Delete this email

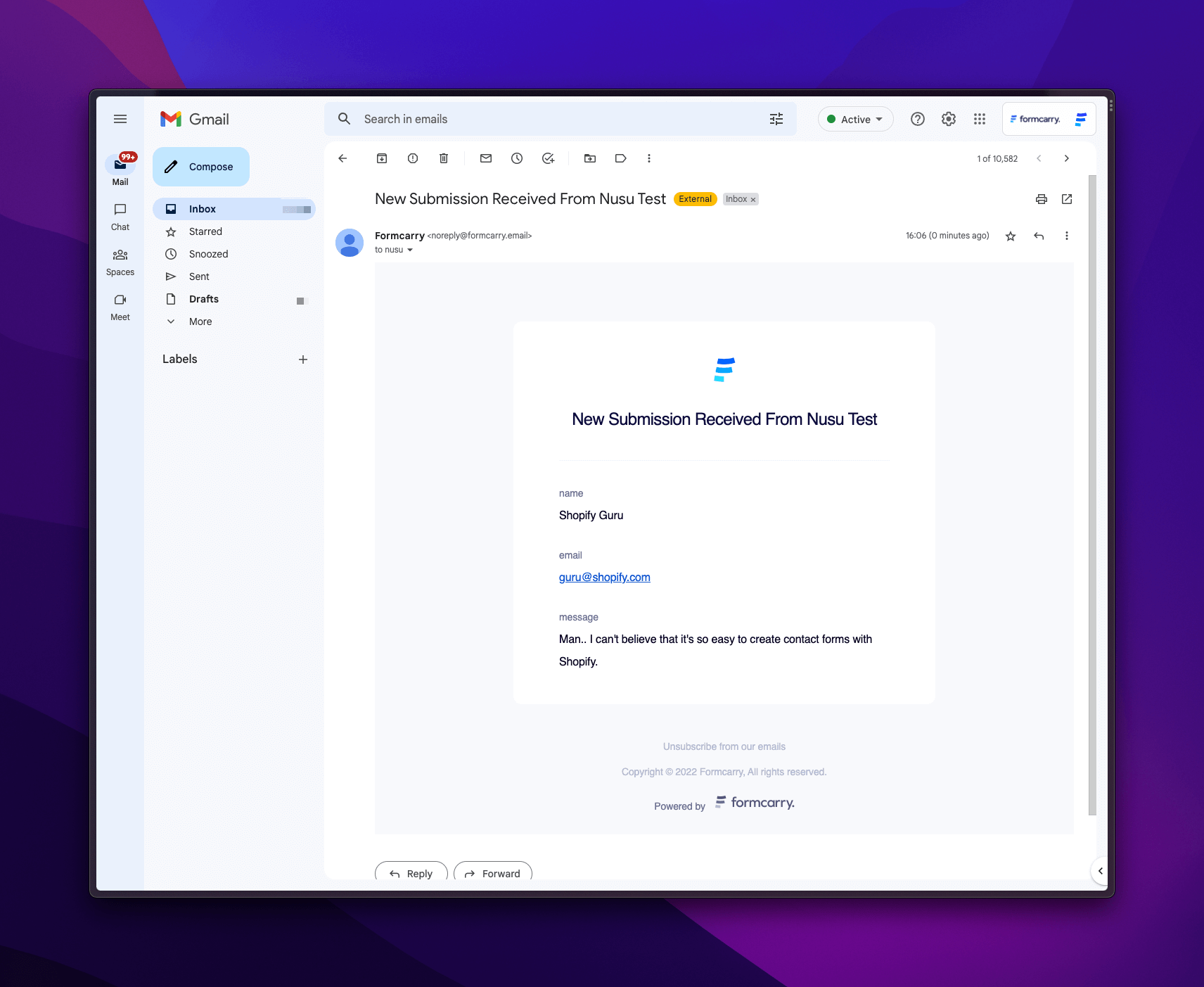pyautogui.click(x=444, y=158)
